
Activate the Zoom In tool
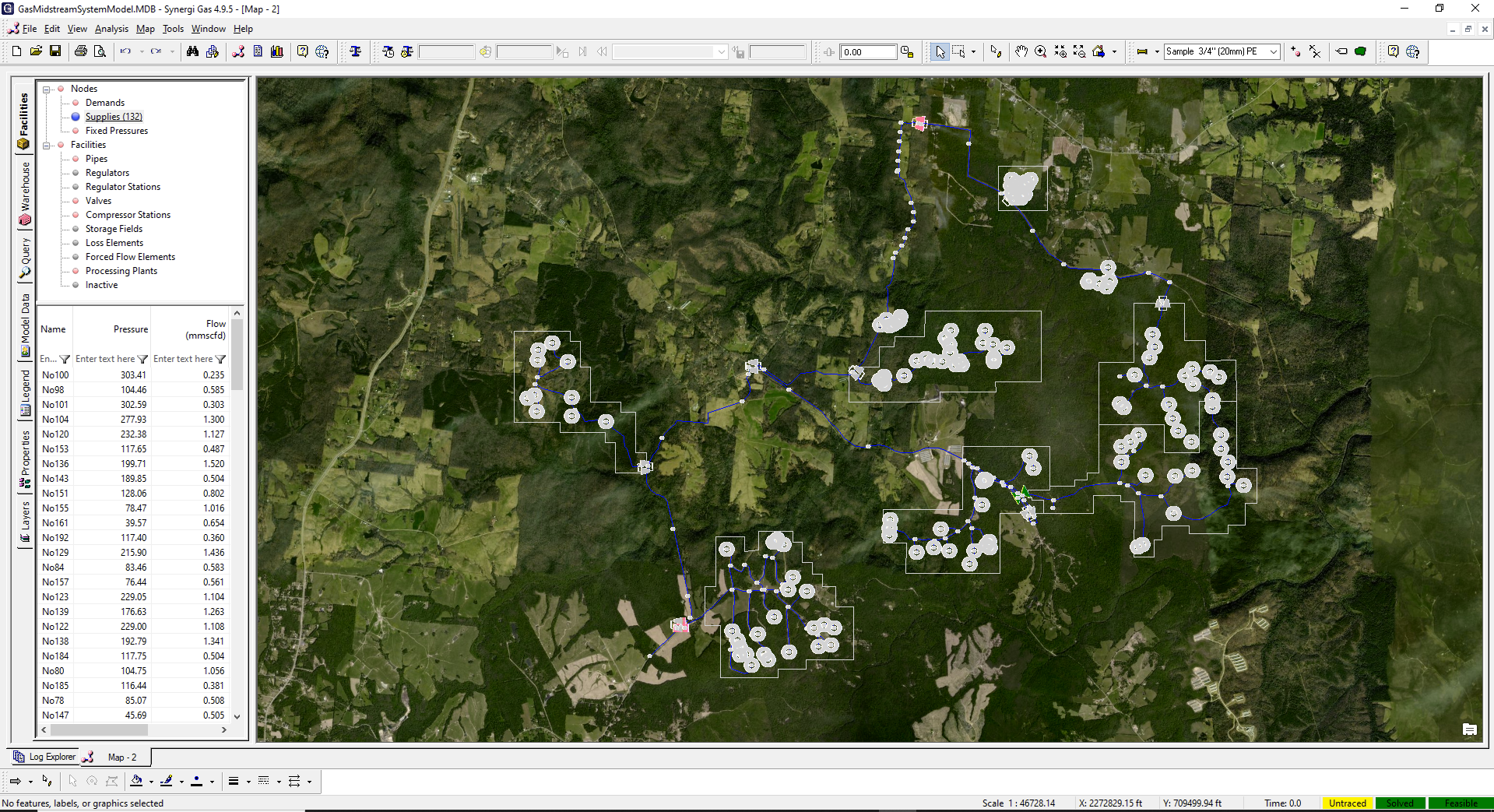click(x=1041, y=51)
